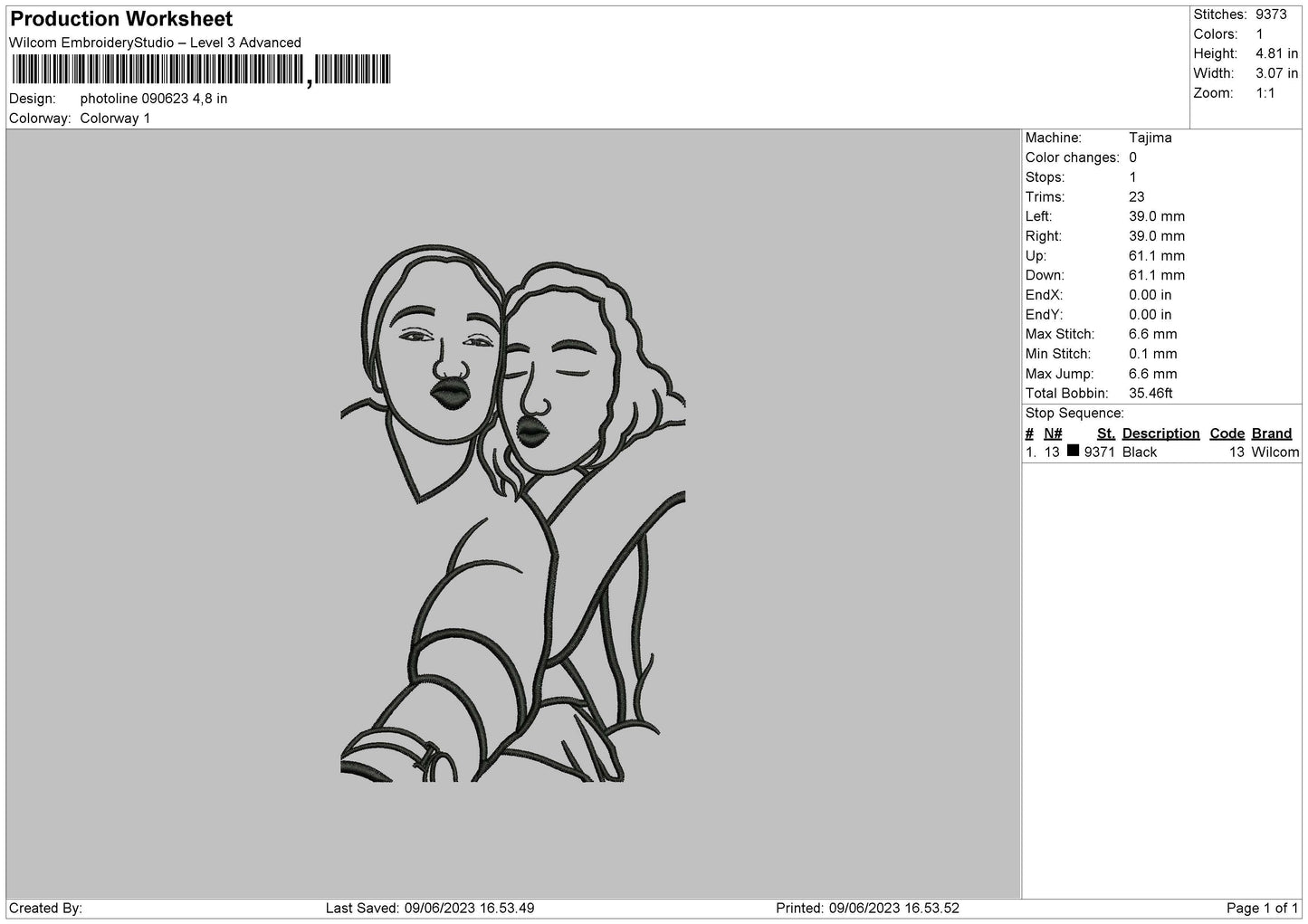Select the Production Worksheet title

point(121,19)
